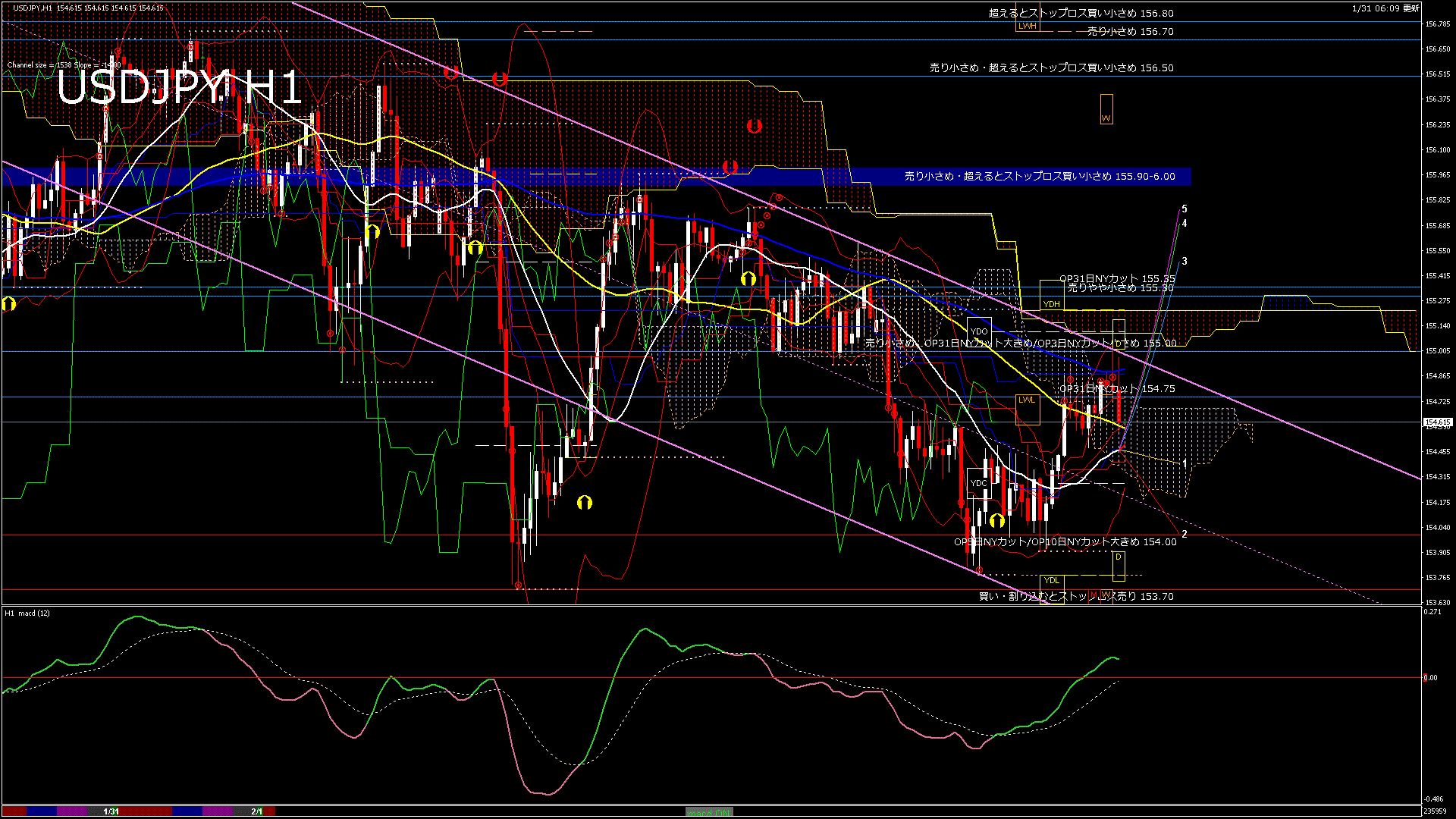
Task: Click the current price tag 154.615
Action: [x=1438, y=422]
